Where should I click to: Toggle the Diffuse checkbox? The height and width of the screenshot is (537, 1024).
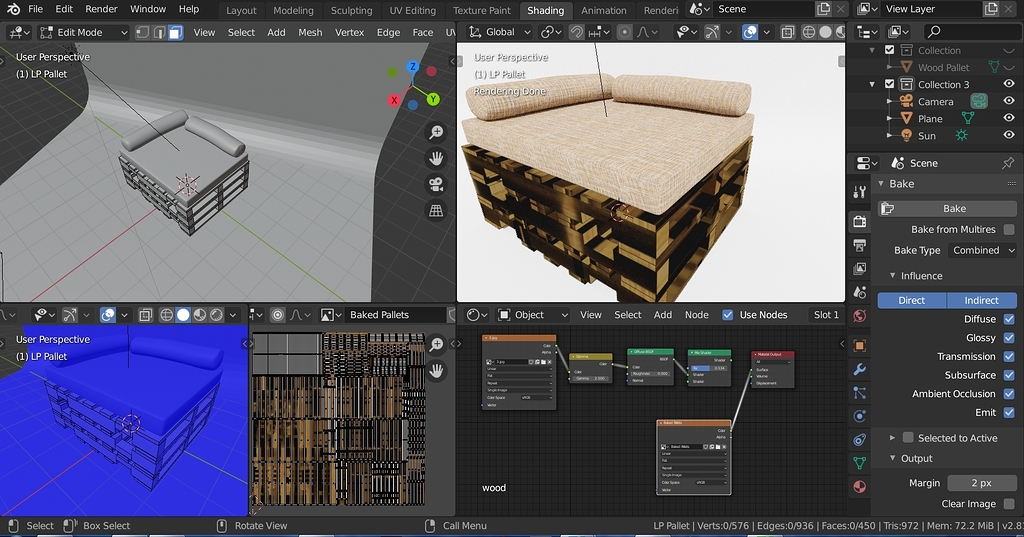(x=1009, y=319)
